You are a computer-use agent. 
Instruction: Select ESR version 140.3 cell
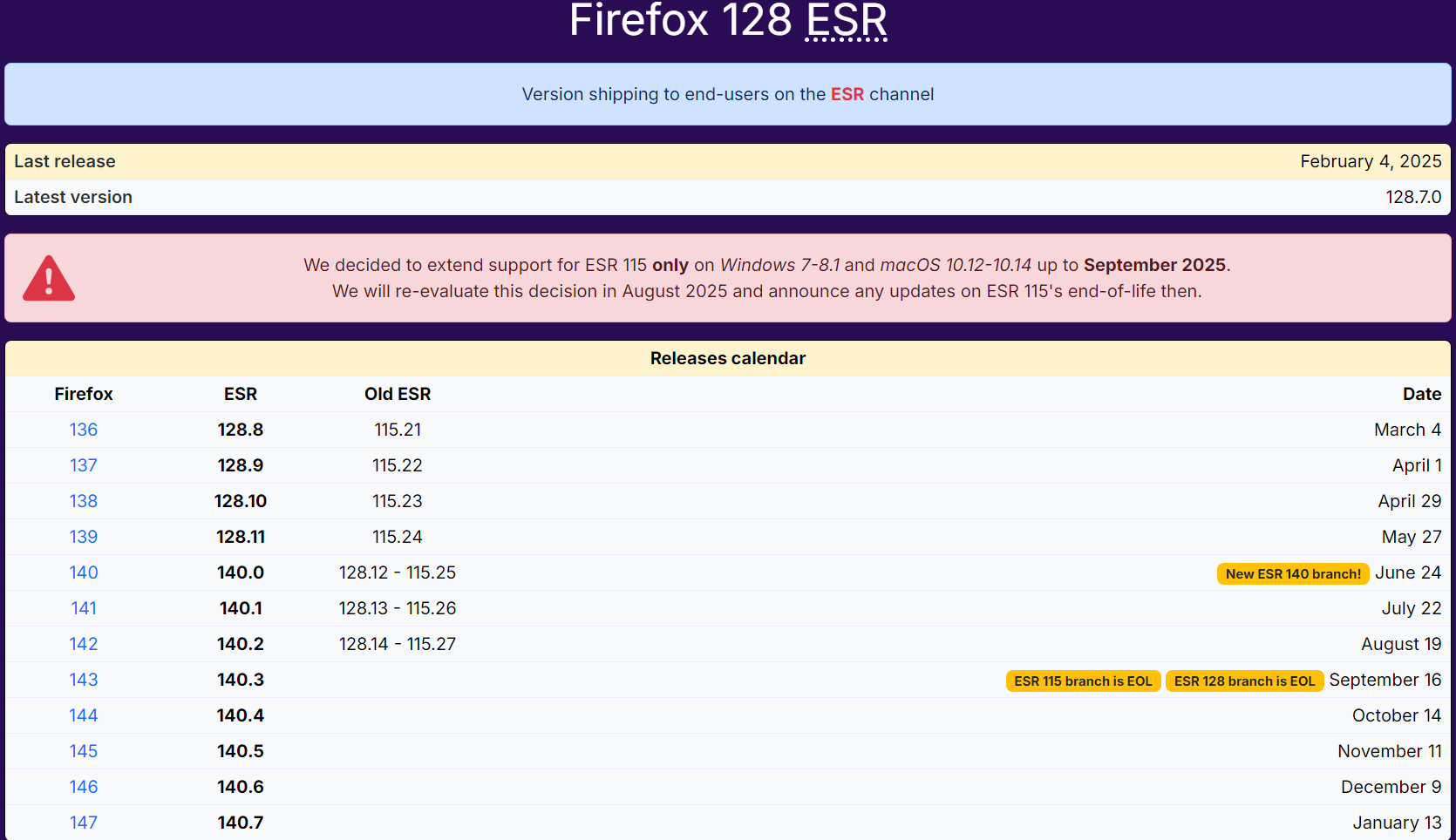click(x=241, y=680)
